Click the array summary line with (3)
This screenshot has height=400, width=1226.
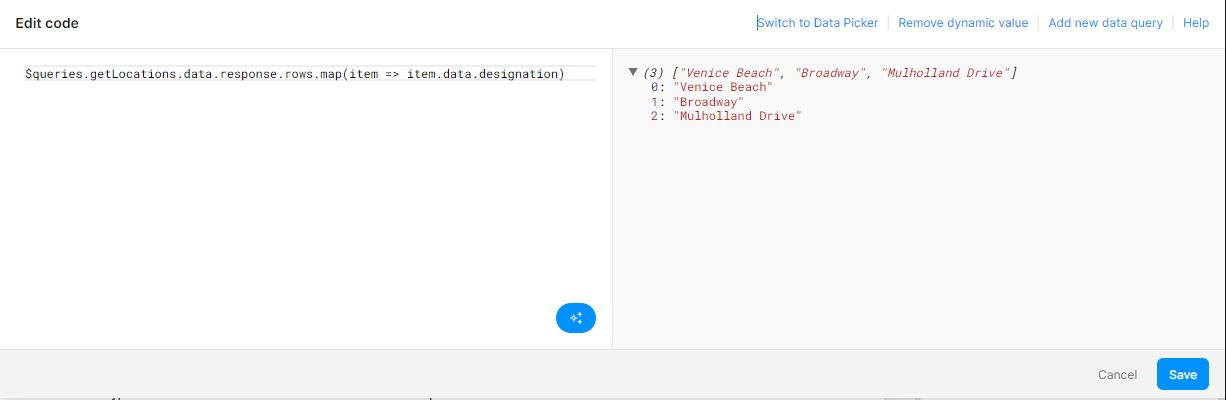tap(830, 73)
